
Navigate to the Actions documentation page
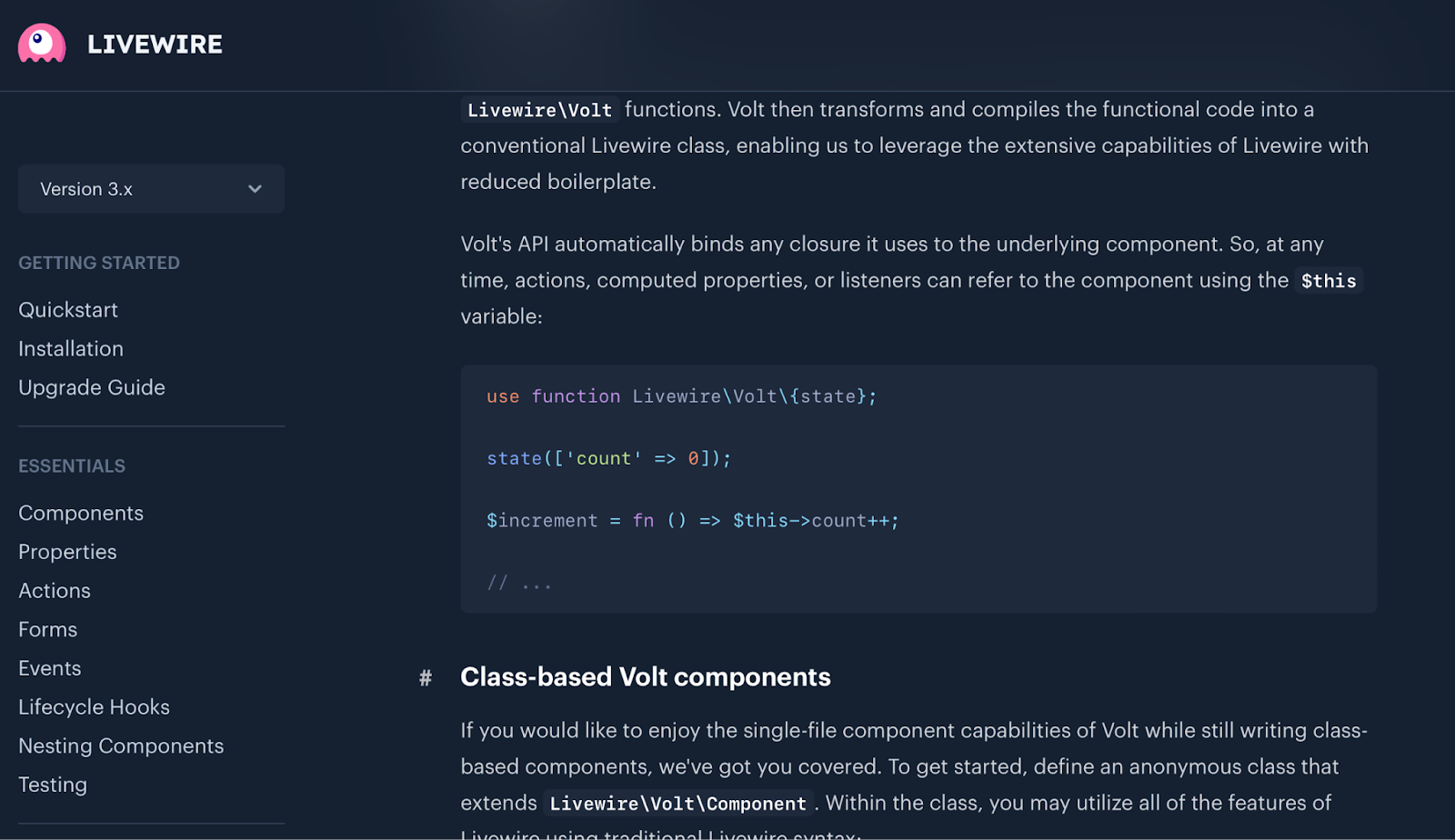pos(55,591)
